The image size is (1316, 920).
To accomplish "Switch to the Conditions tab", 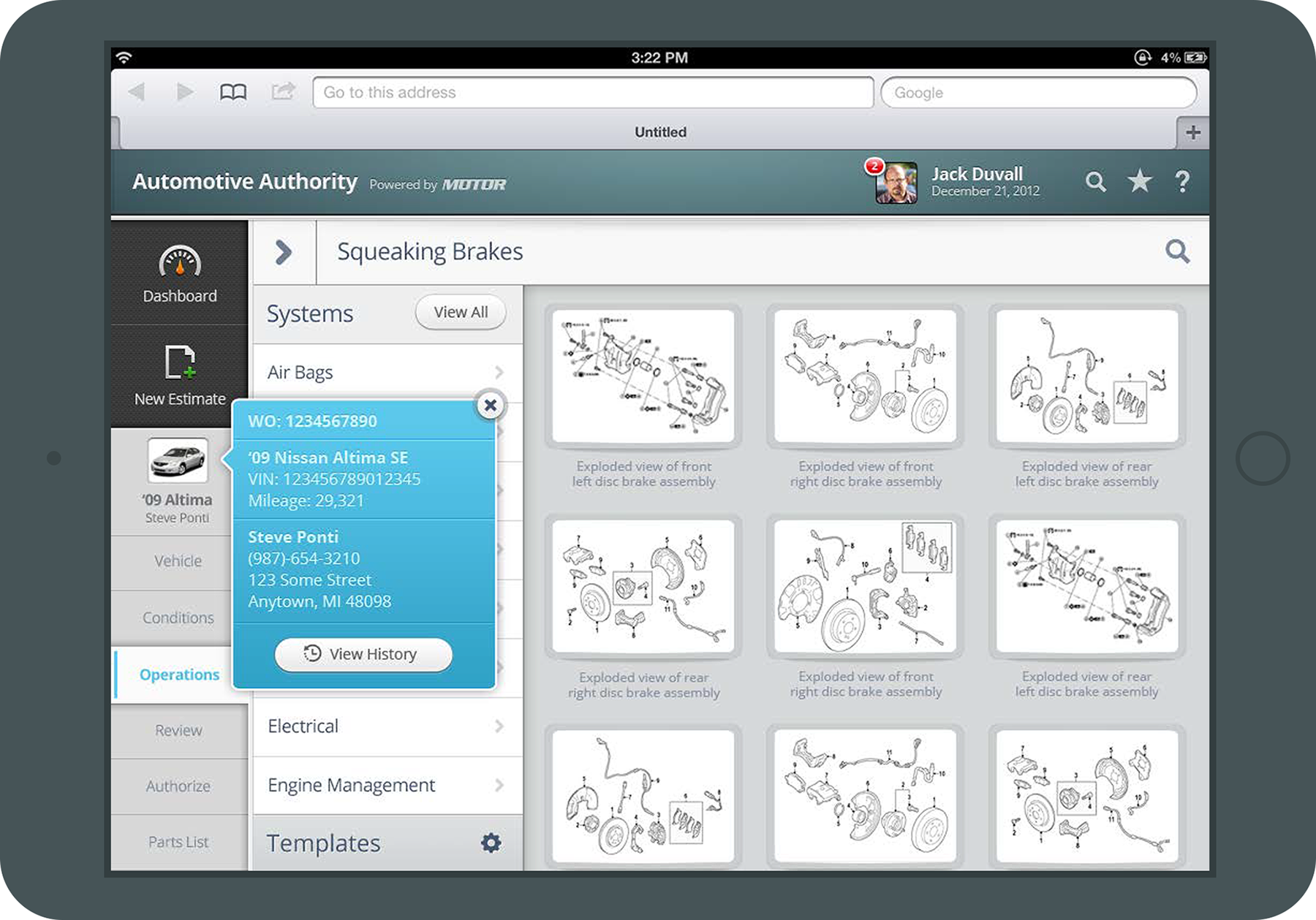I will pos(178,617).
